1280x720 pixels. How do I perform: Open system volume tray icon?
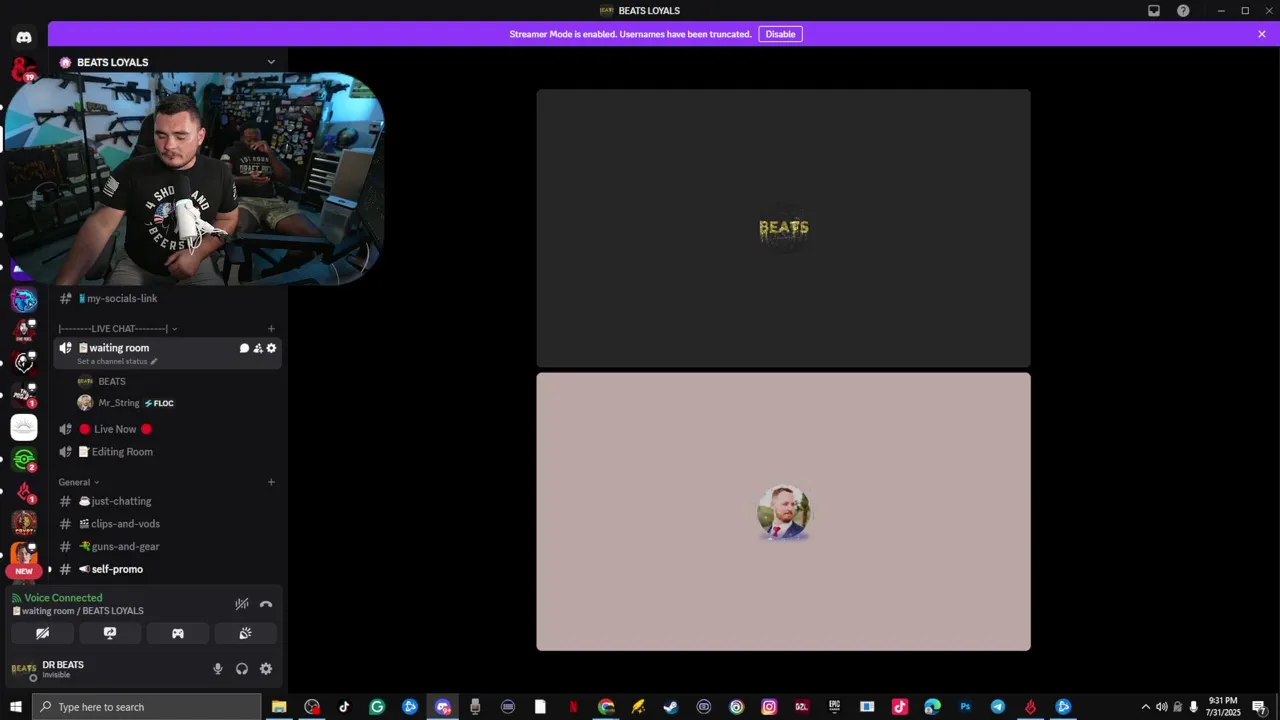coord(1162,707)
